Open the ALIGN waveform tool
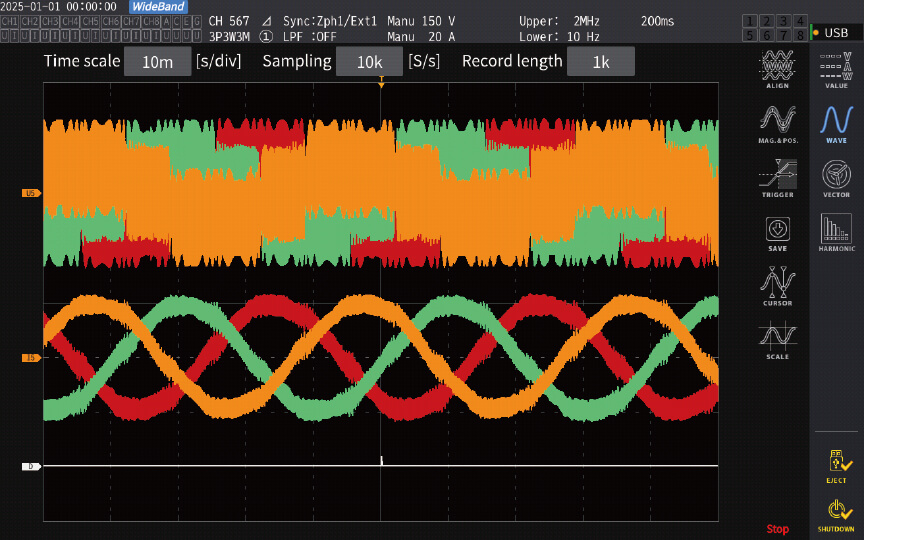Viewport: 920px width, 540px height. [777, 69]
